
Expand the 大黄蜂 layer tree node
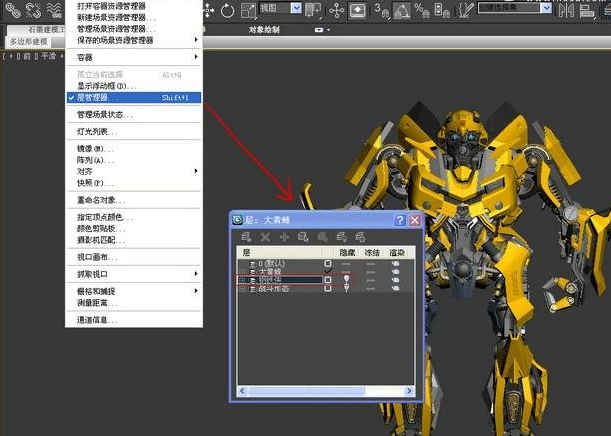tap(242, 272)
